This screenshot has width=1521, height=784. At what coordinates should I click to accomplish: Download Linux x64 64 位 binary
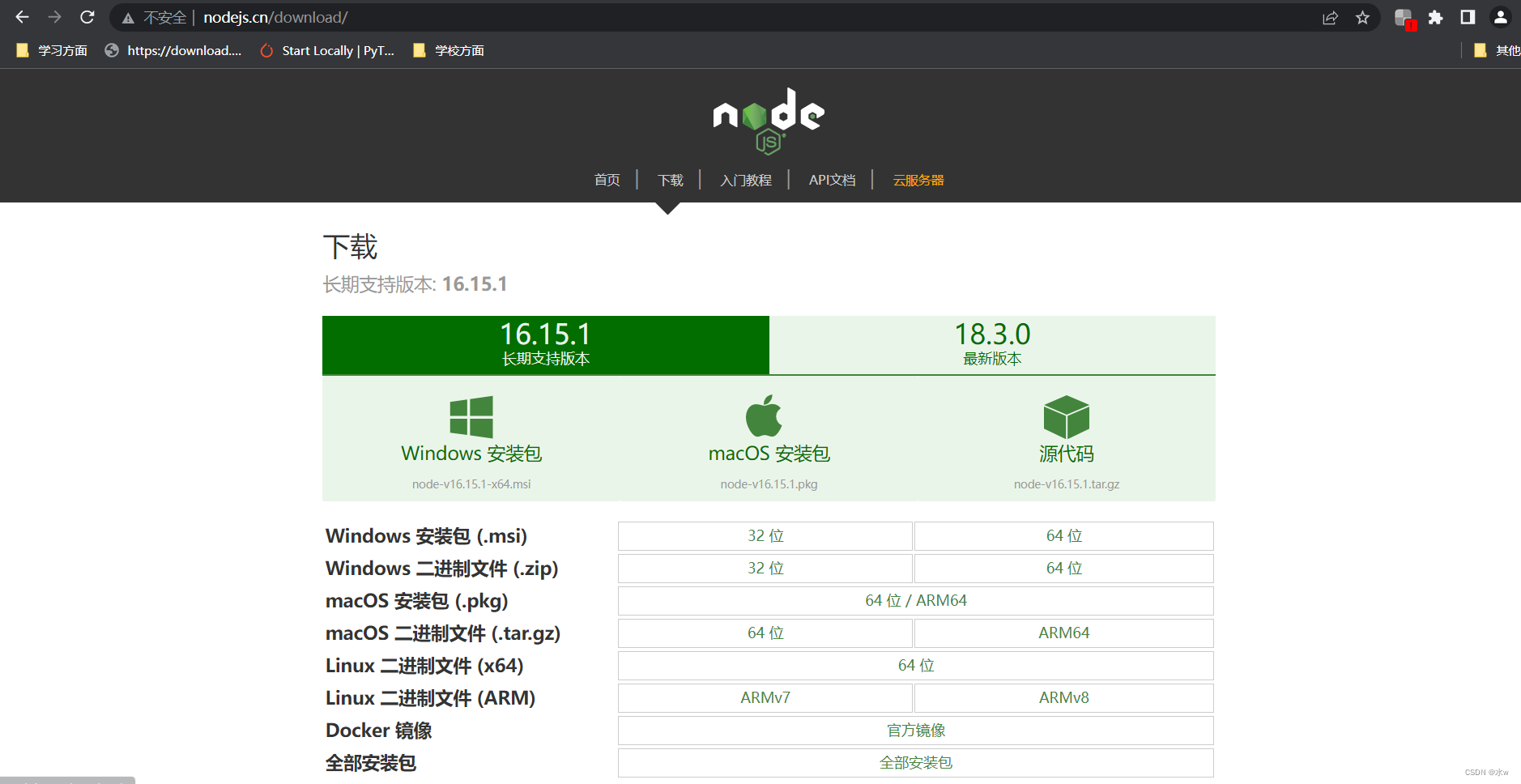pyautogui.click(x=916, y=666)
